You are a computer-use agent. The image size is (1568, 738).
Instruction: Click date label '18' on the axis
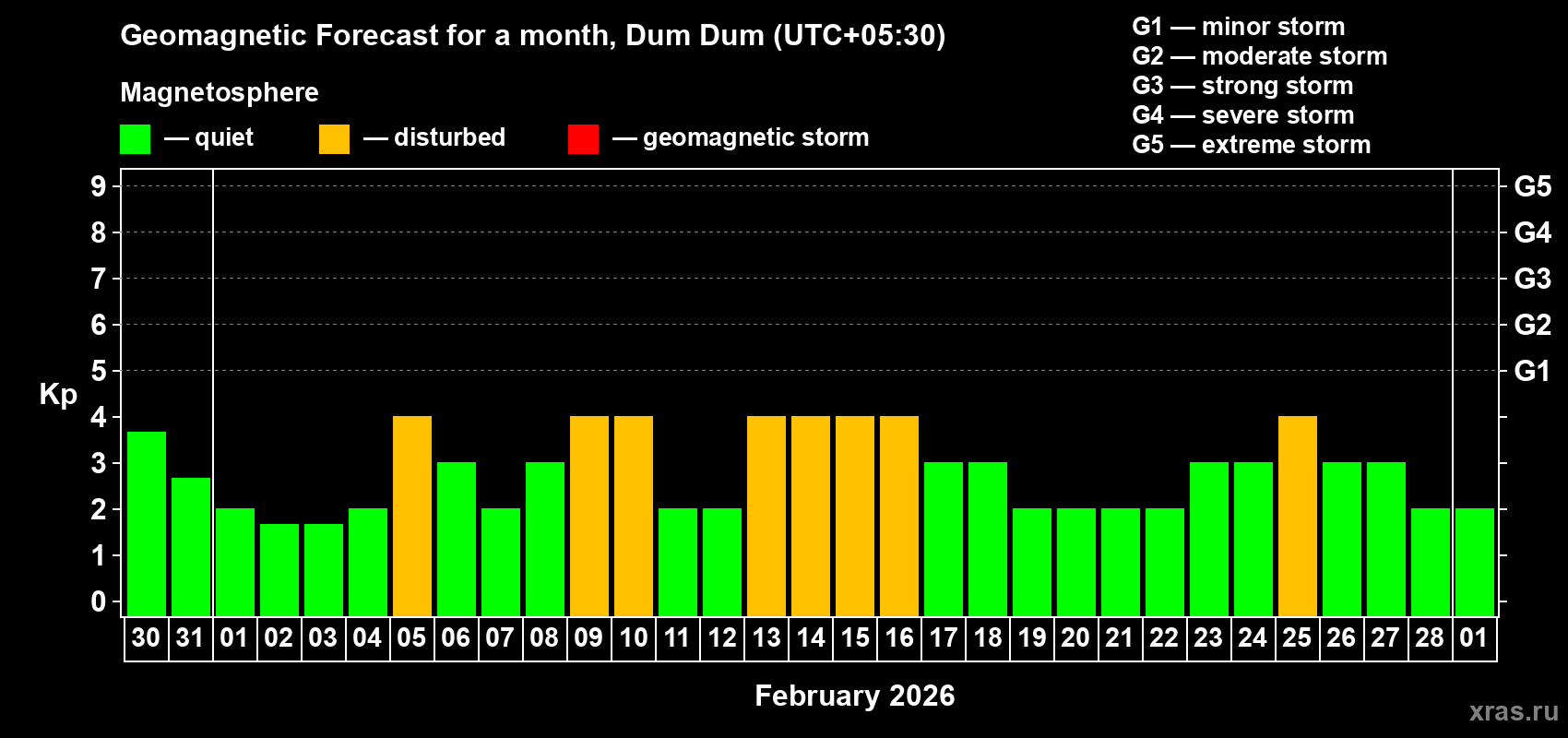987,638
